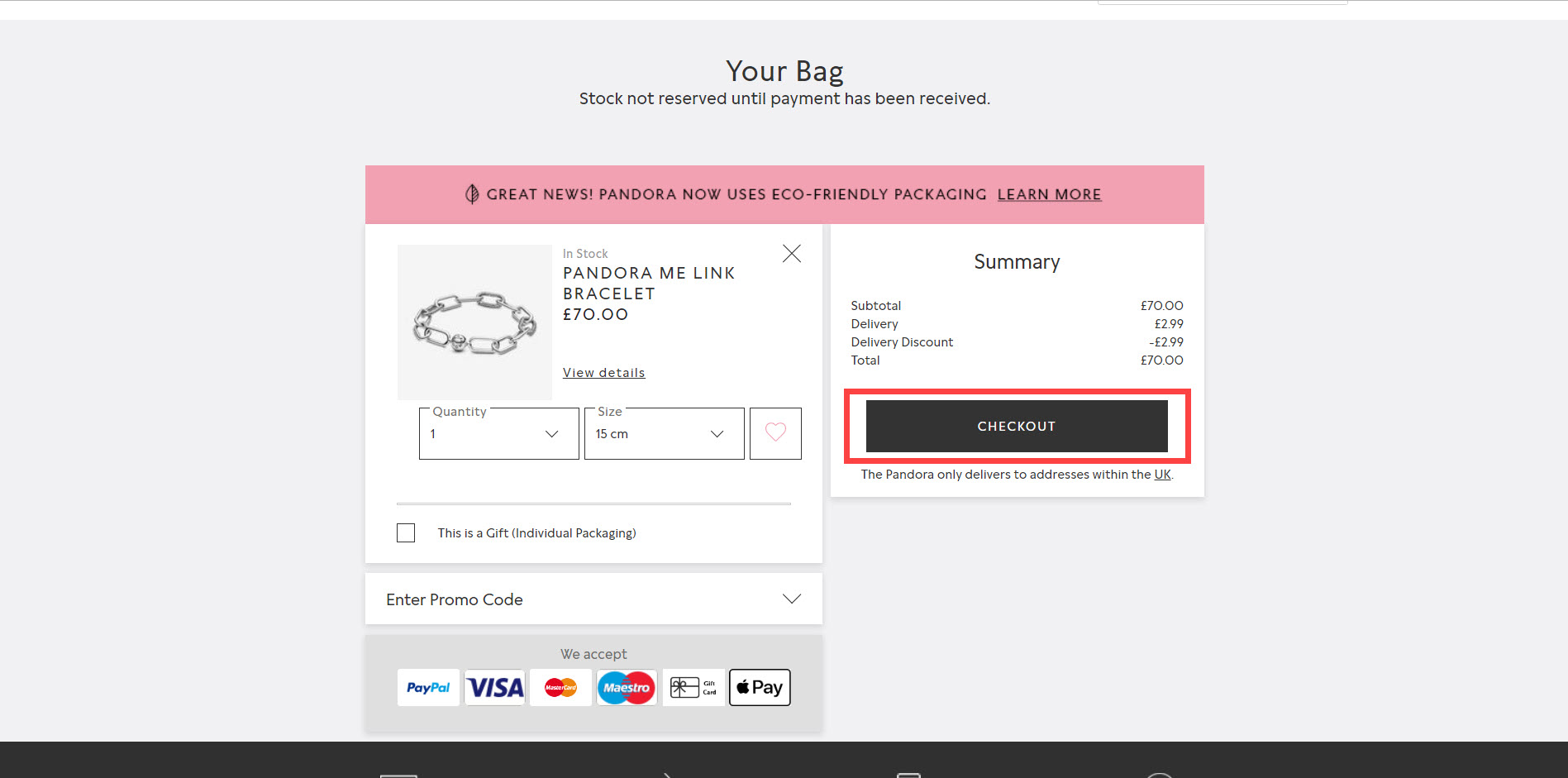Follow the Learn More link in banner
The image size is (1568, 778).
click(x=1049, y=194)
